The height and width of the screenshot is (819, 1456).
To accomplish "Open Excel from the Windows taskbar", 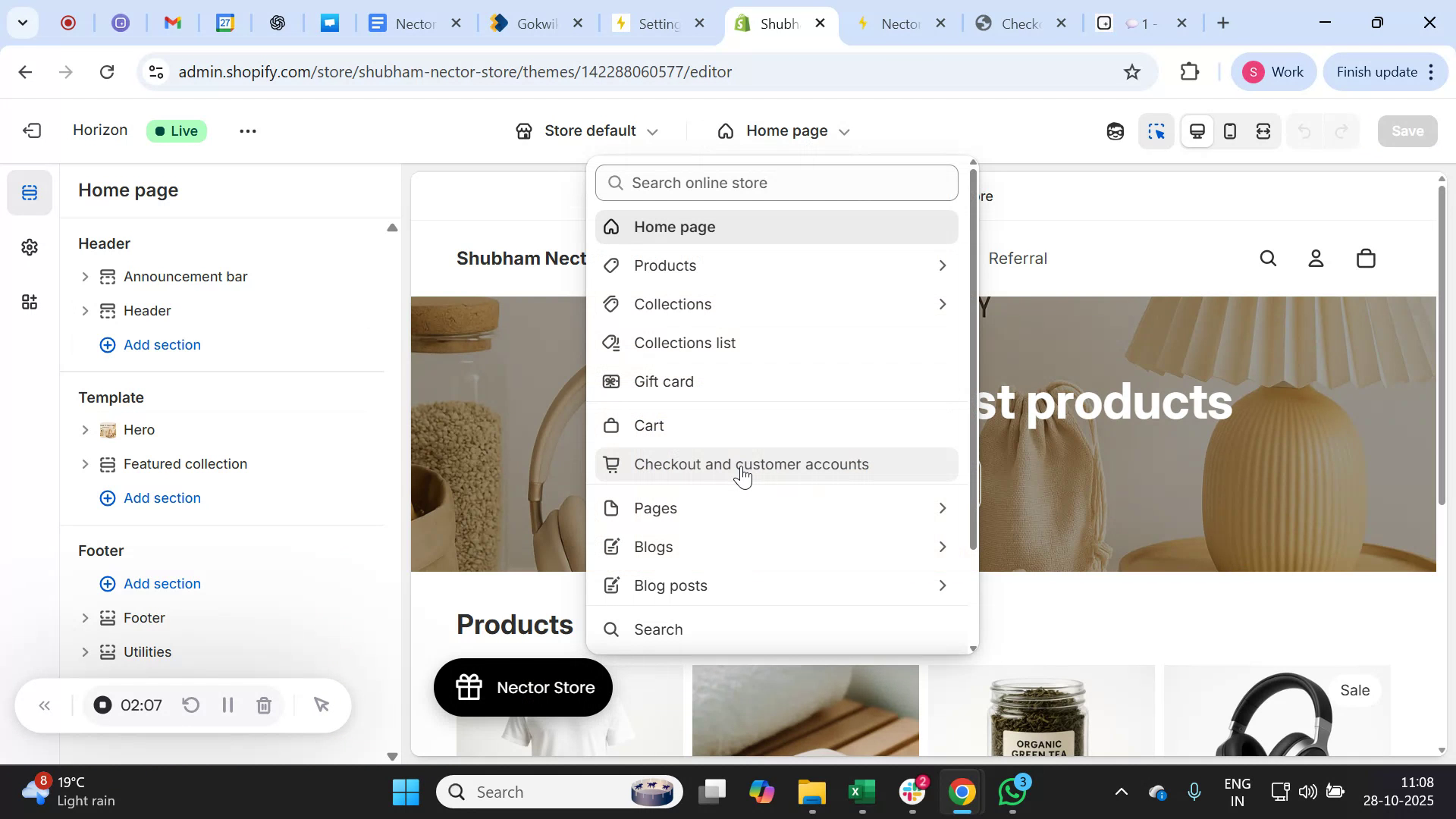I will click(x=861, y=791).
